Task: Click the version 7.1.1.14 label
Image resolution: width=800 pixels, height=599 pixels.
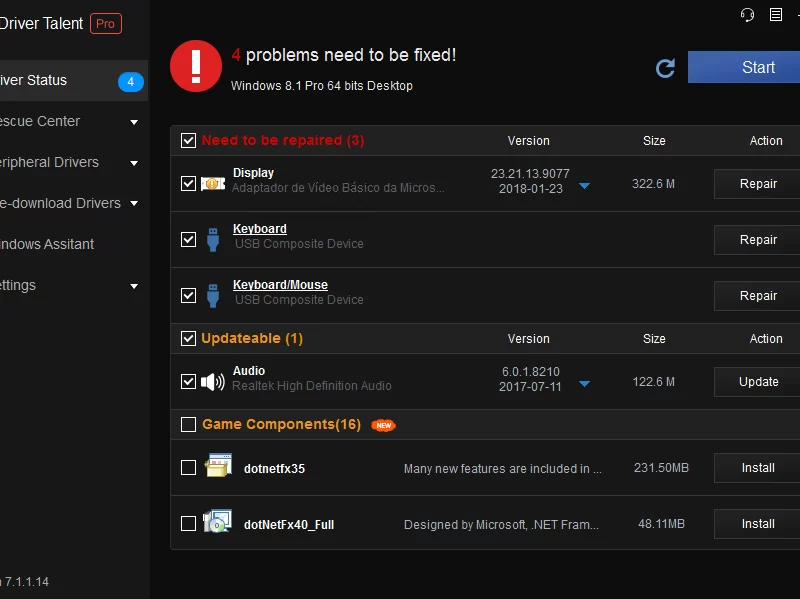Action: pos(25,582)
